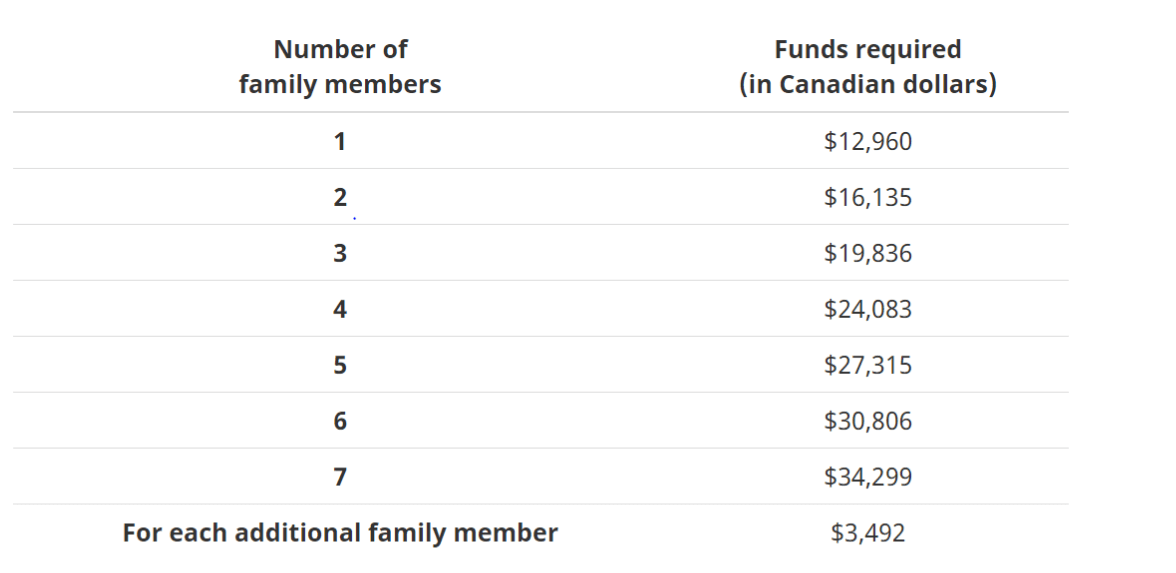Click the number 6 in the table
This screenshot has width=1176, height=573.
(340, 421)
